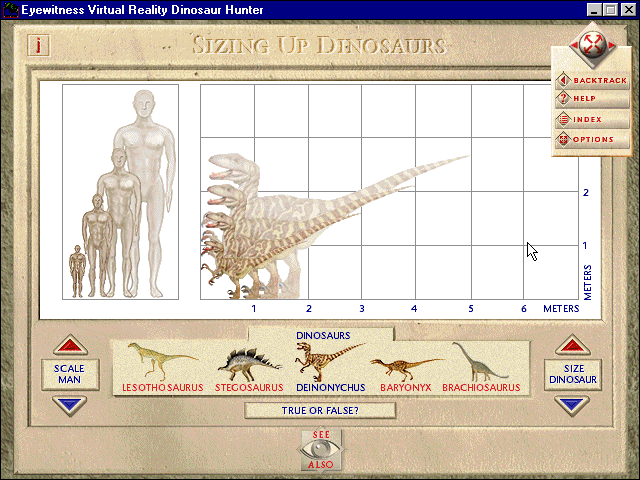
Task: Click the app icon in title bar
Action: point(10,10)
